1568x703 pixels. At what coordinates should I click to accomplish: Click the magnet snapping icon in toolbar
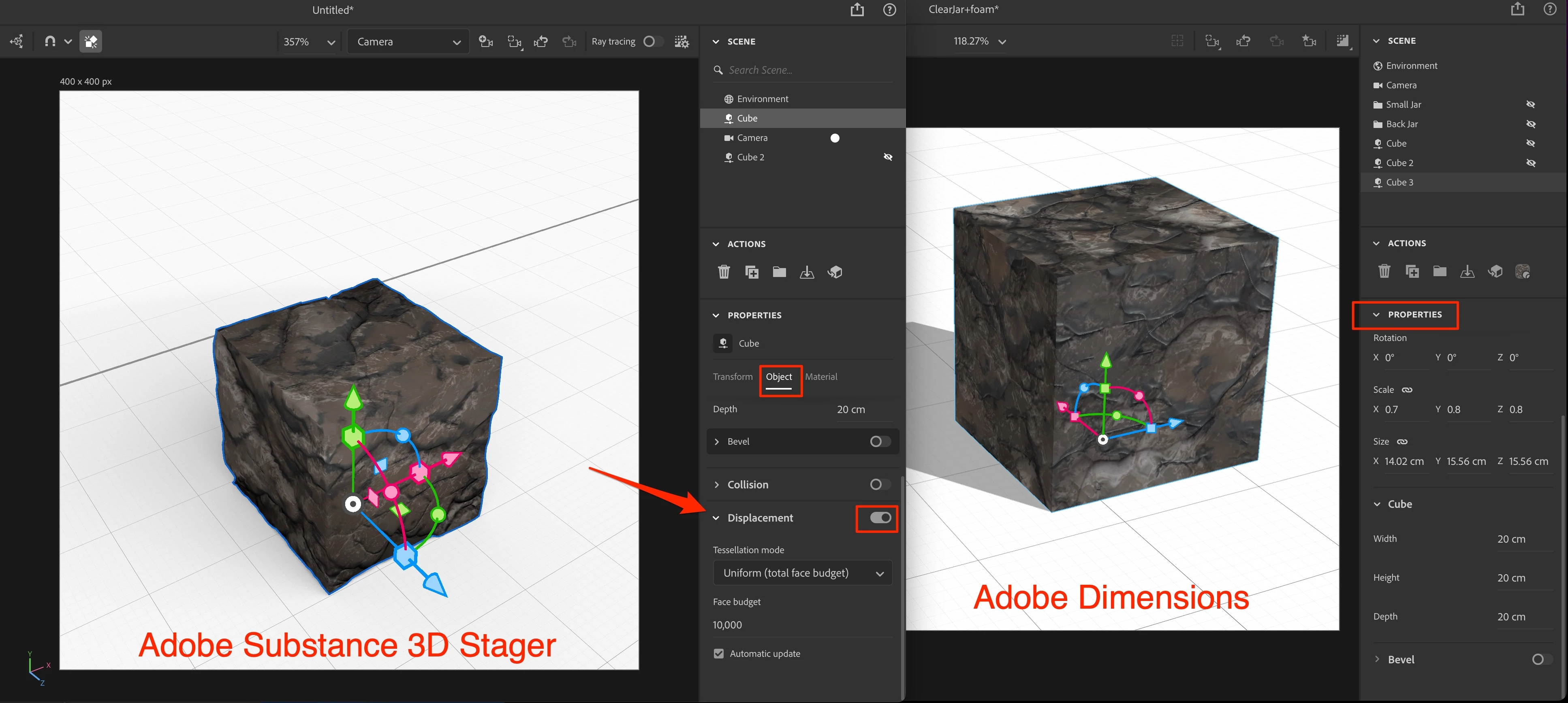pos(50,41)
